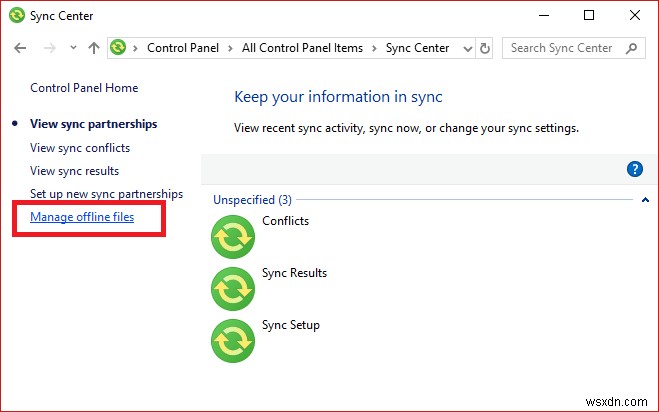Viewport: 659px width, 412px height.
Task: Click Control Panel in the breadcrumb
Action: tap(182, 48)
